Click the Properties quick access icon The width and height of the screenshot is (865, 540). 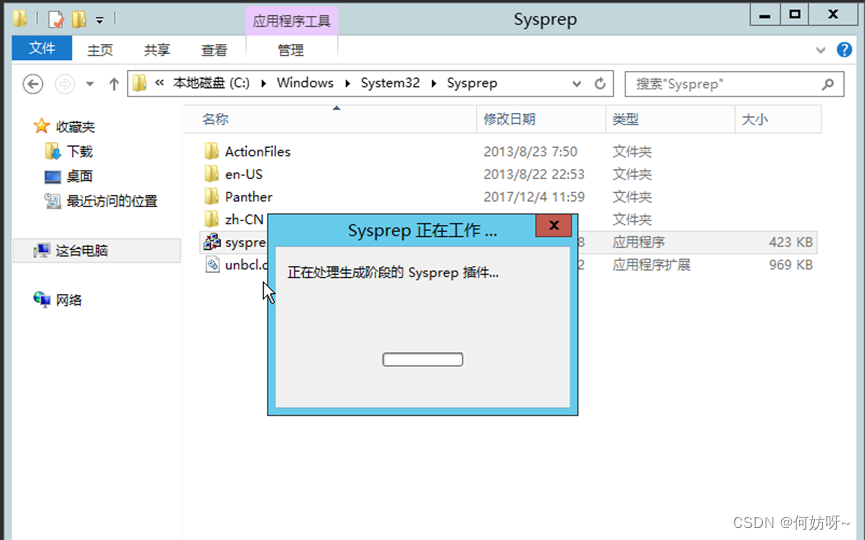tap(56, 19)
